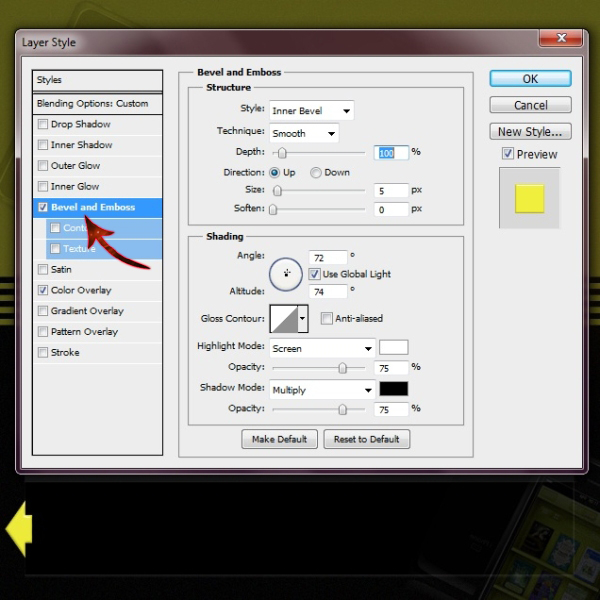Image resolution: width=600 pixels, height=600 pixels.
Task: Click the Cancel button
Action: pyautogui.click(x=530, y=105)
